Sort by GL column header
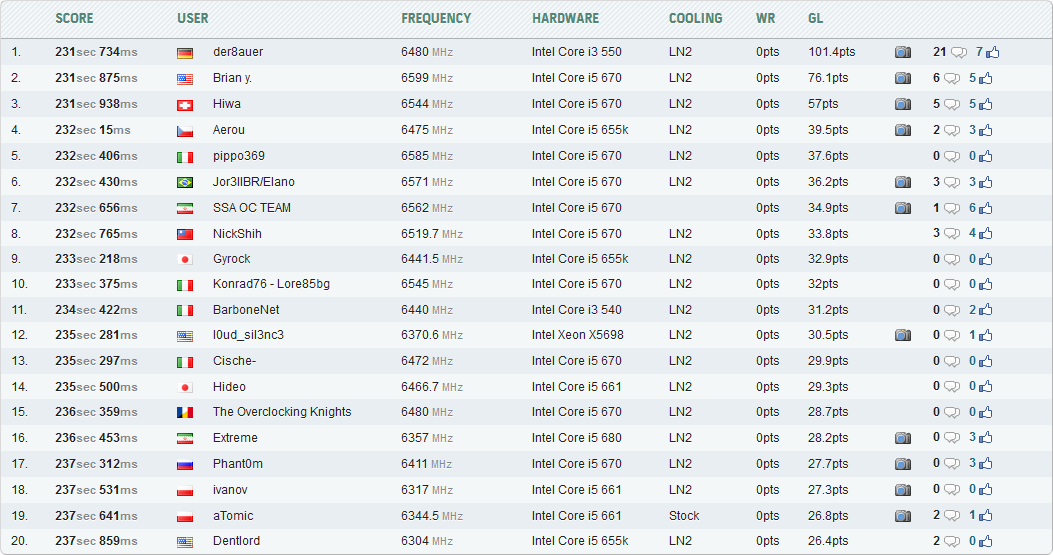Image resolution: width=1053 pixels, height=555 pixels. [815, 18]
